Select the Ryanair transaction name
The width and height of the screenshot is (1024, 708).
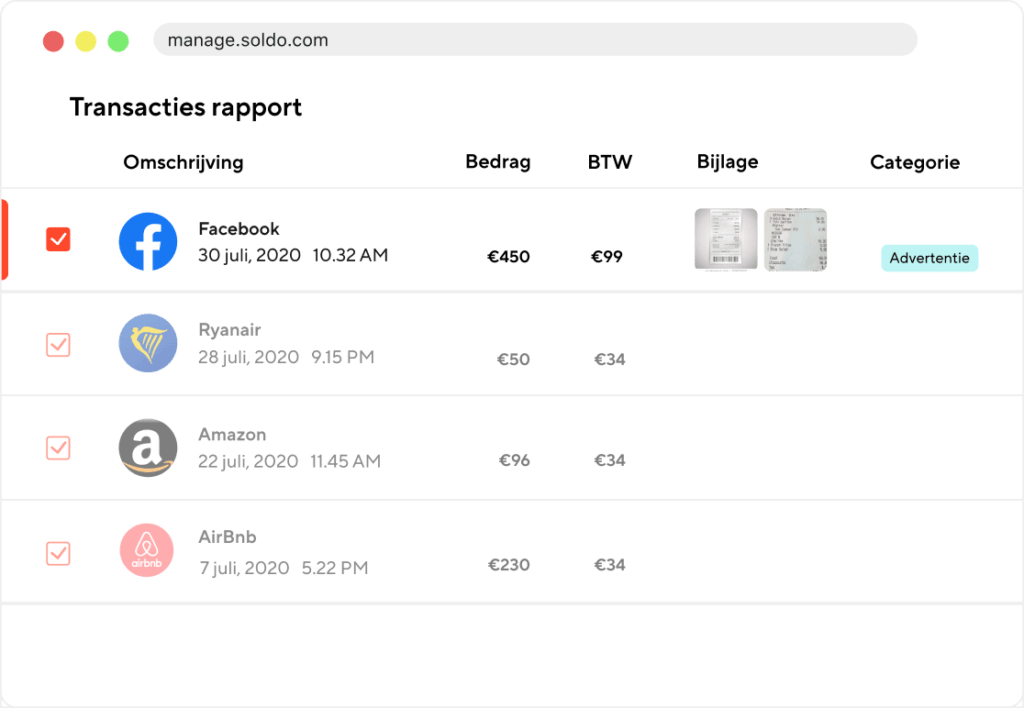pyautogui.click(x=230, y=330)
